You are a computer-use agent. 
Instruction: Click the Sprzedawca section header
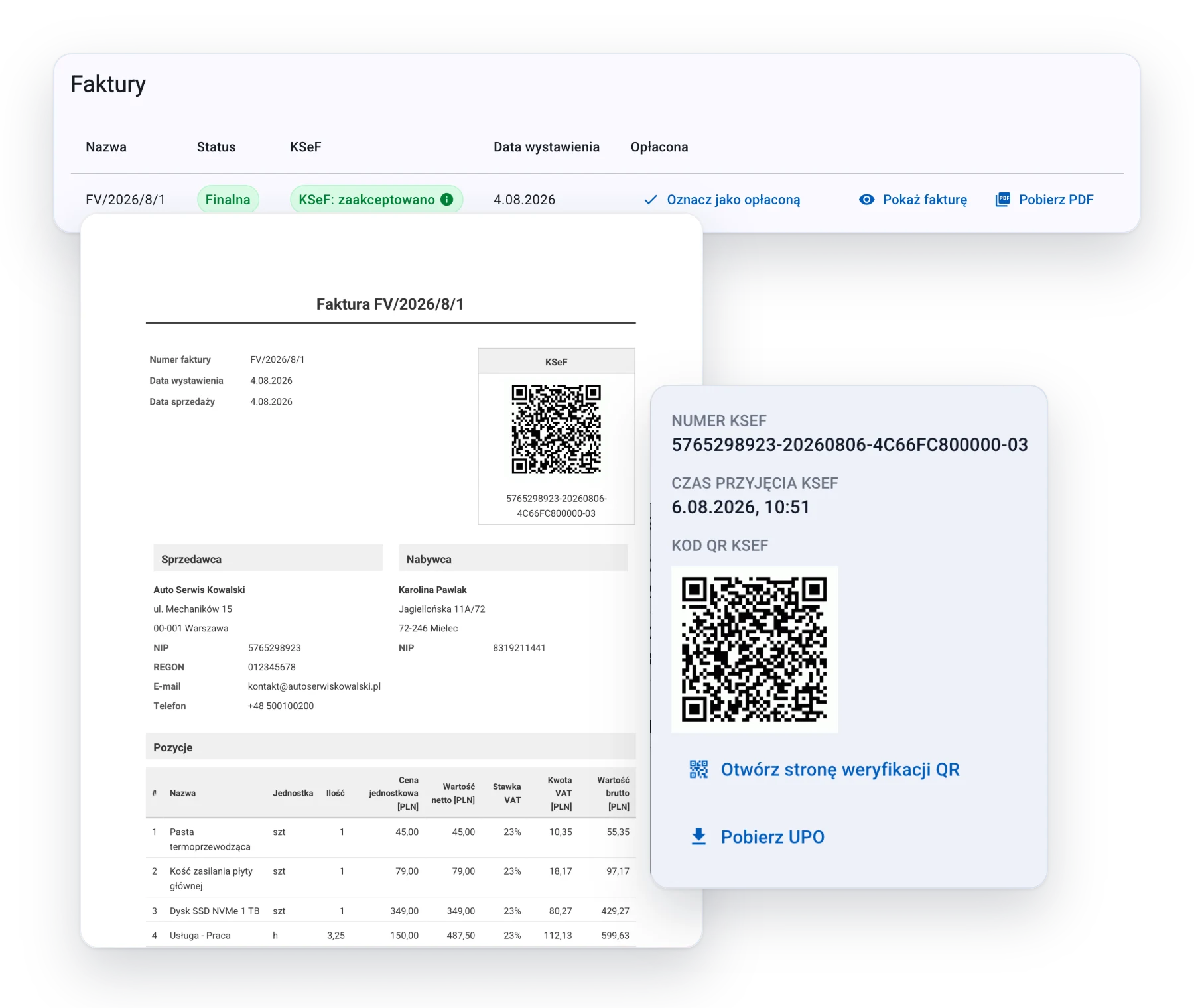pyautogui.click(x=268, y=558)
